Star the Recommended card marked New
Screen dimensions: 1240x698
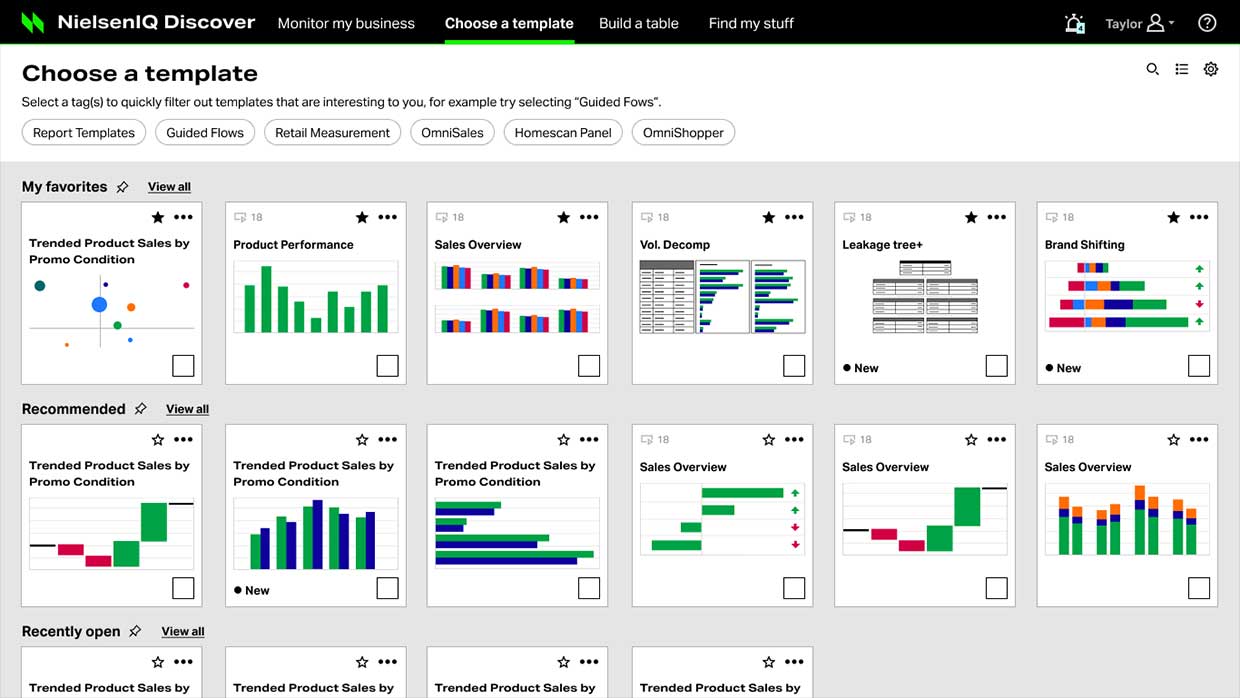coord(362,439)
